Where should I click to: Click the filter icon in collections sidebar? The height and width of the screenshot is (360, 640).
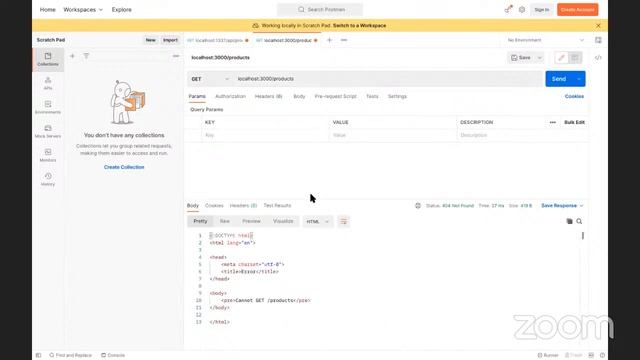(x=86, y=56)
